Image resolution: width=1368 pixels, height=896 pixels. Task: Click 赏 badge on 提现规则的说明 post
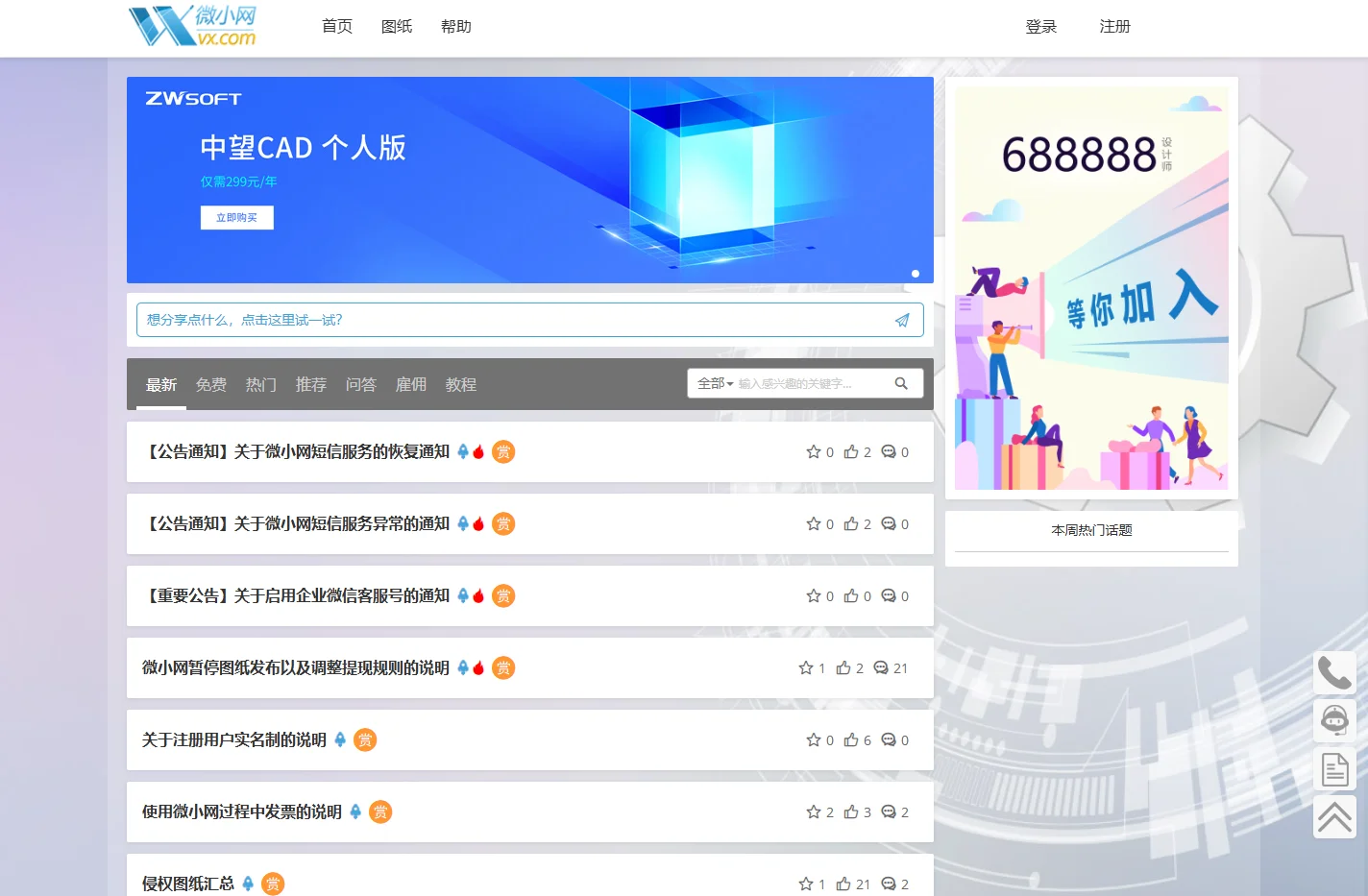(x=503, y=668)
